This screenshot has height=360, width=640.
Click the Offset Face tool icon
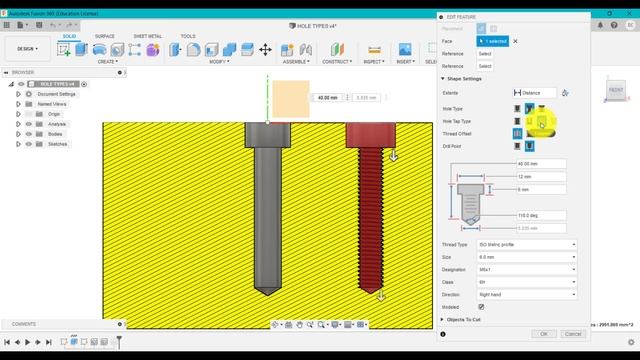(x=247, y=50)
